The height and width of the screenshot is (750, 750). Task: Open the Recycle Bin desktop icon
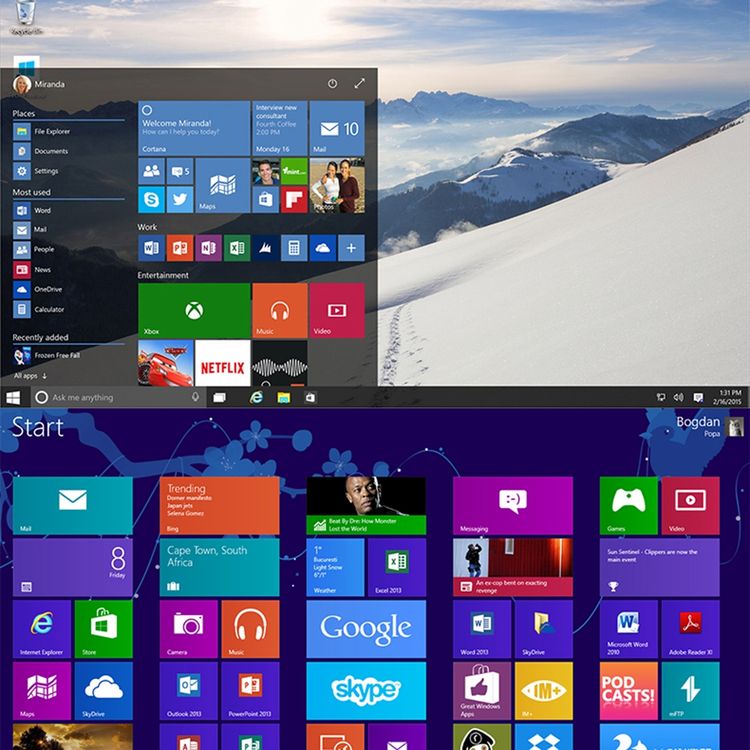coord(25,17)
